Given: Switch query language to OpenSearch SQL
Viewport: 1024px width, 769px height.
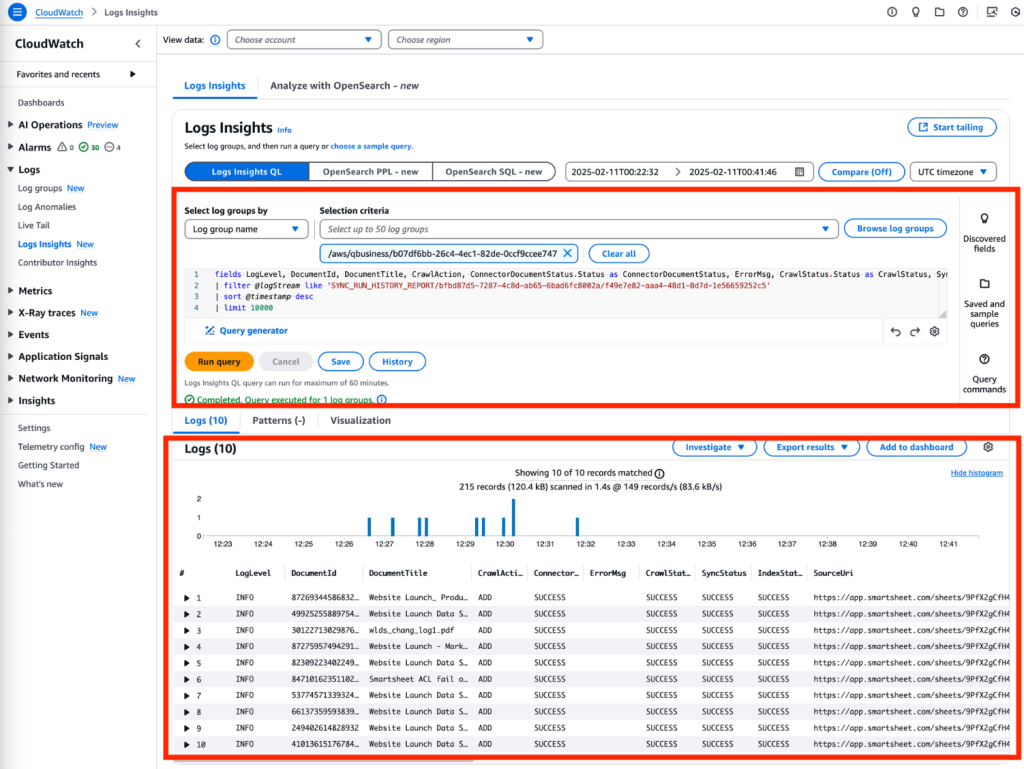Looking at the screenshot, I should [x=493, y=172].
